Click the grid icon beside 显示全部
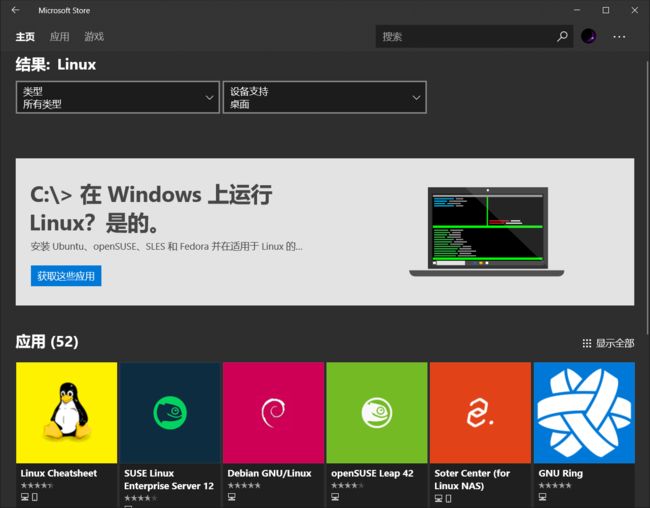This screenshot has height=508, width=650. click(x=587, y=343)
